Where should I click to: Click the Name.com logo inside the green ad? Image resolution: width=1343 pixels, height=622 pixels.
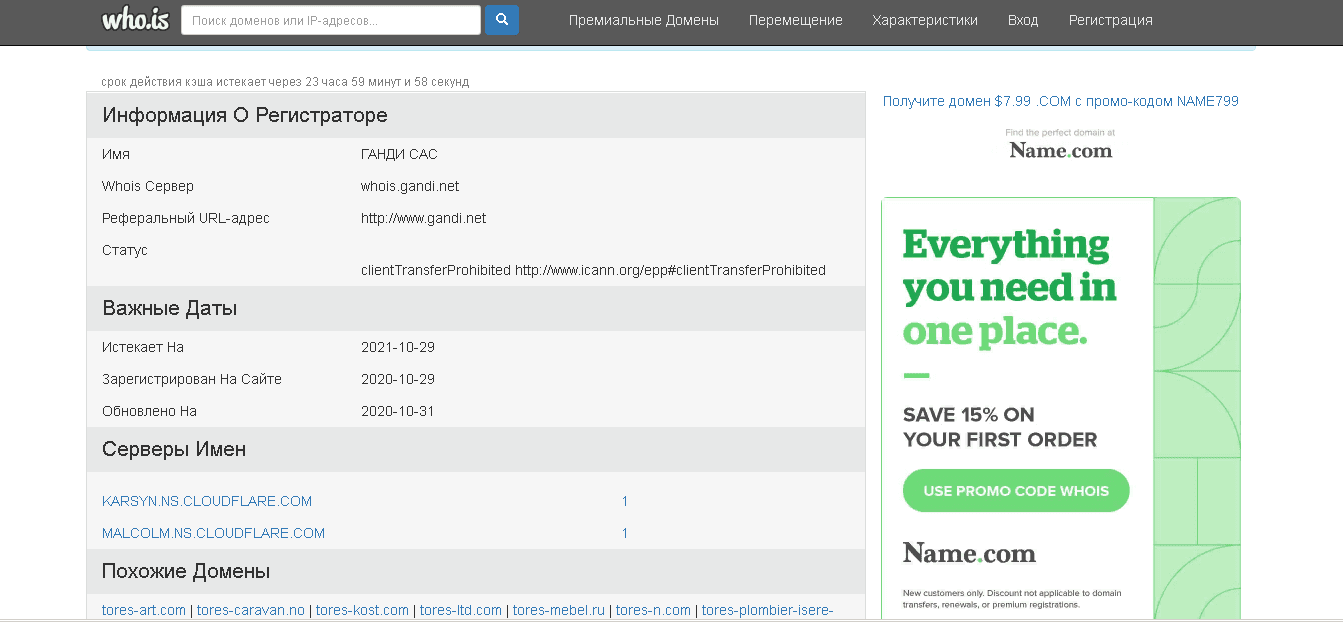[x=969, y=553]
